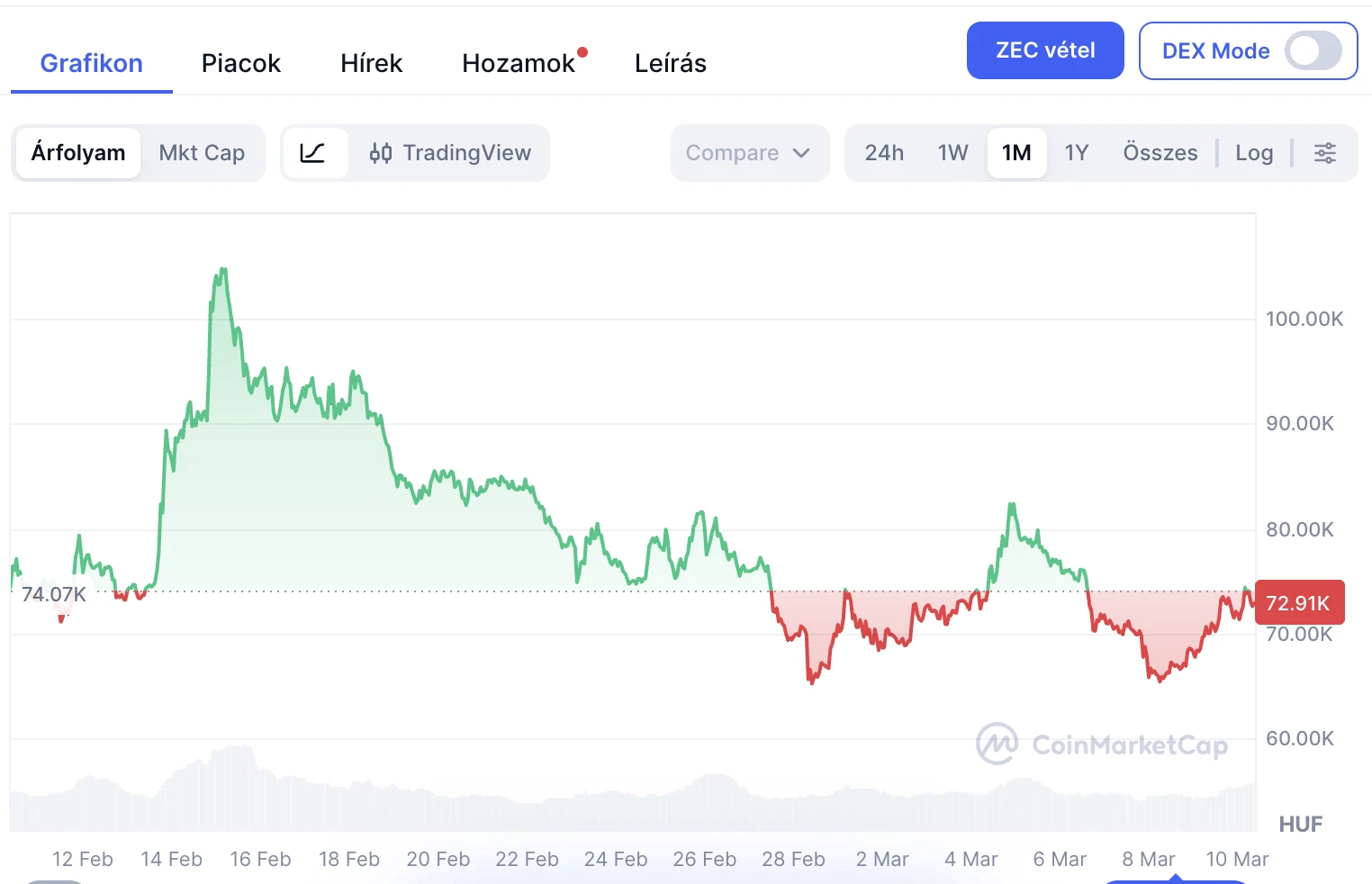Image resolution: width=1372 pixels, height=884 pixels.
Task: Expand the Compare dropdown
Action: 749,153
